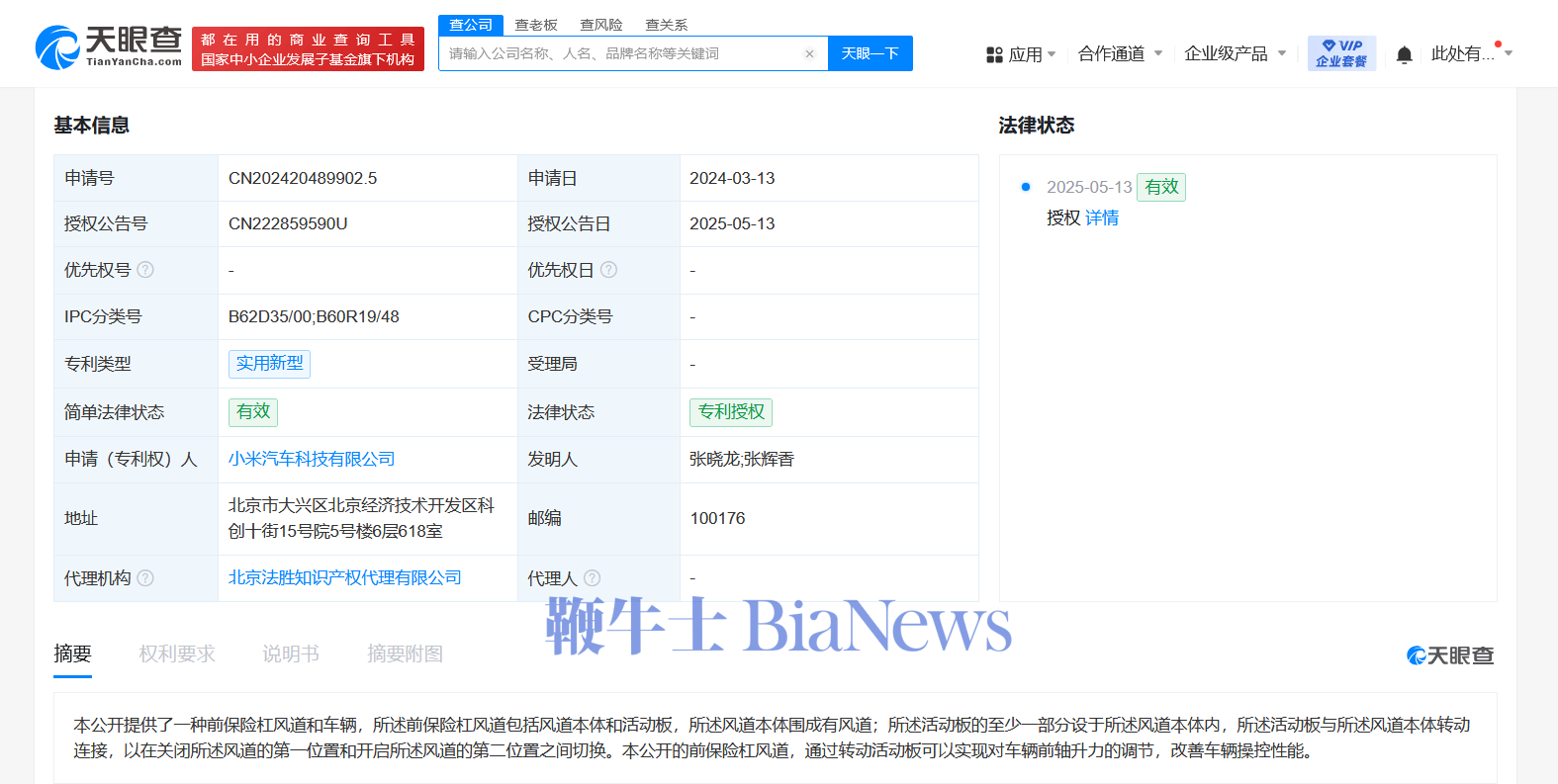The height and width of the screenshot is (784, 1558).
Task: Open 北京法胜知识产权代理有限公司 agency link
Action: pyautogui.click(x=345, y=577)
